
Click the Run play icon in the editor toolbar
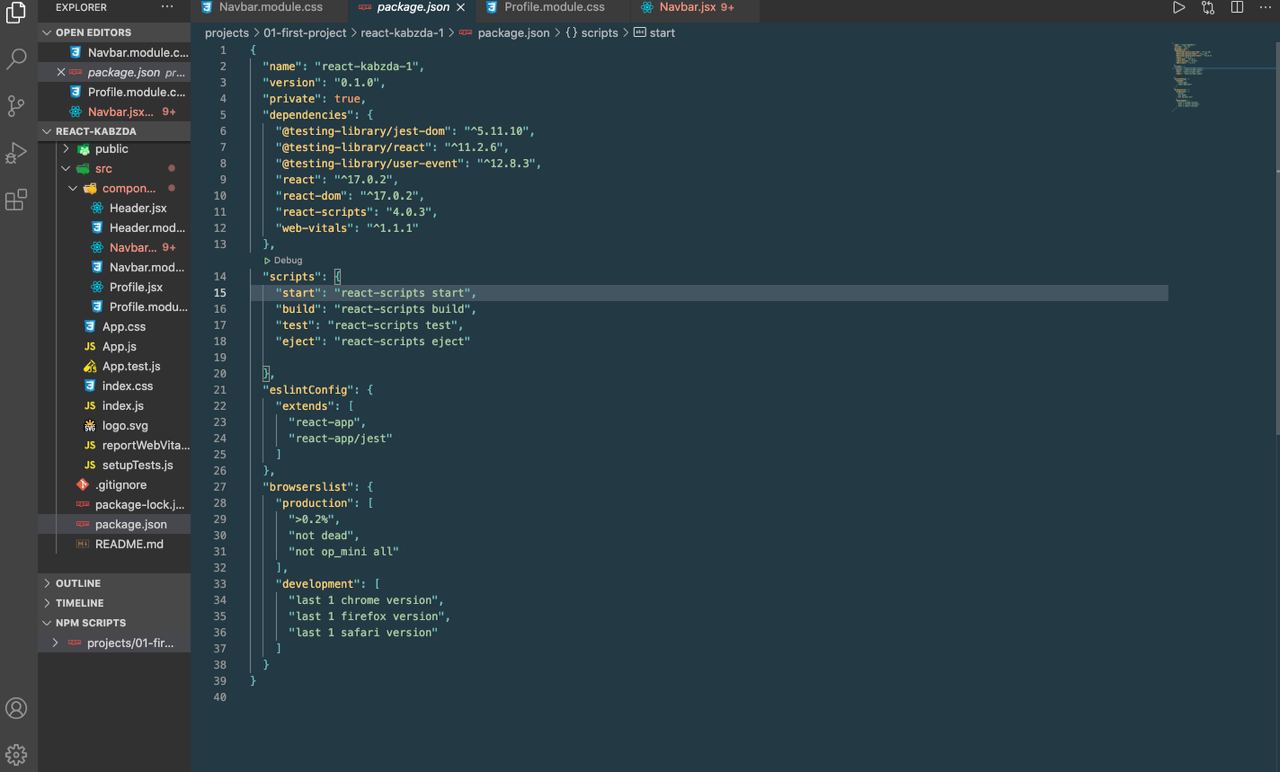coord(1179,8)
